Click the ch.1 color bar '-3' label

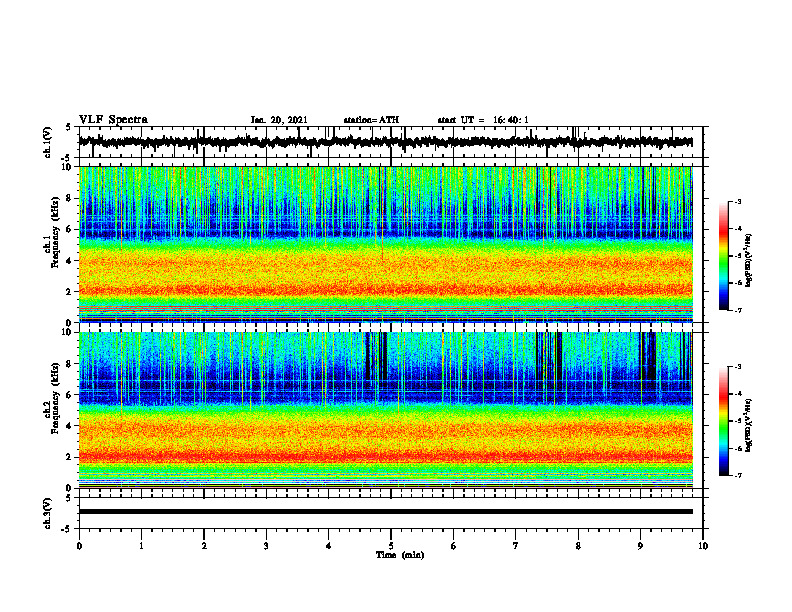point(738,202)
